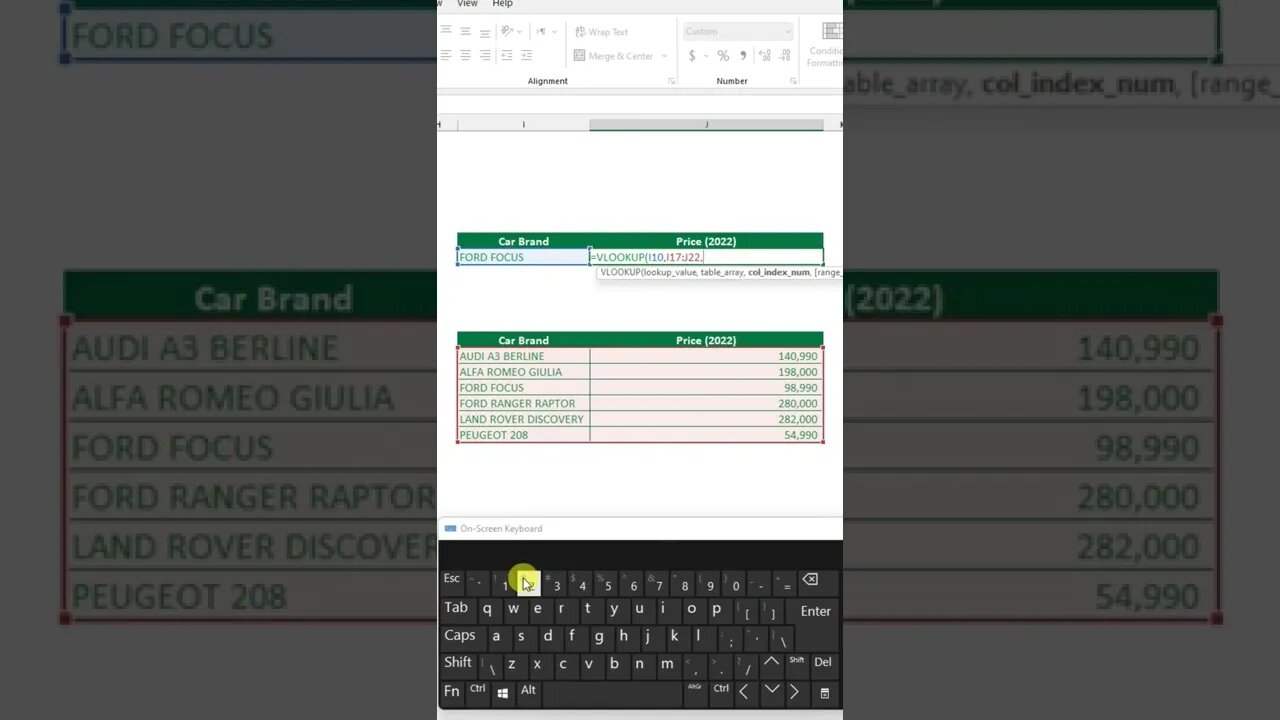Expand the accounting format dropdown arrow
Screen dimensions: 1280x720
pyautogui.click(x=706, y=56)
